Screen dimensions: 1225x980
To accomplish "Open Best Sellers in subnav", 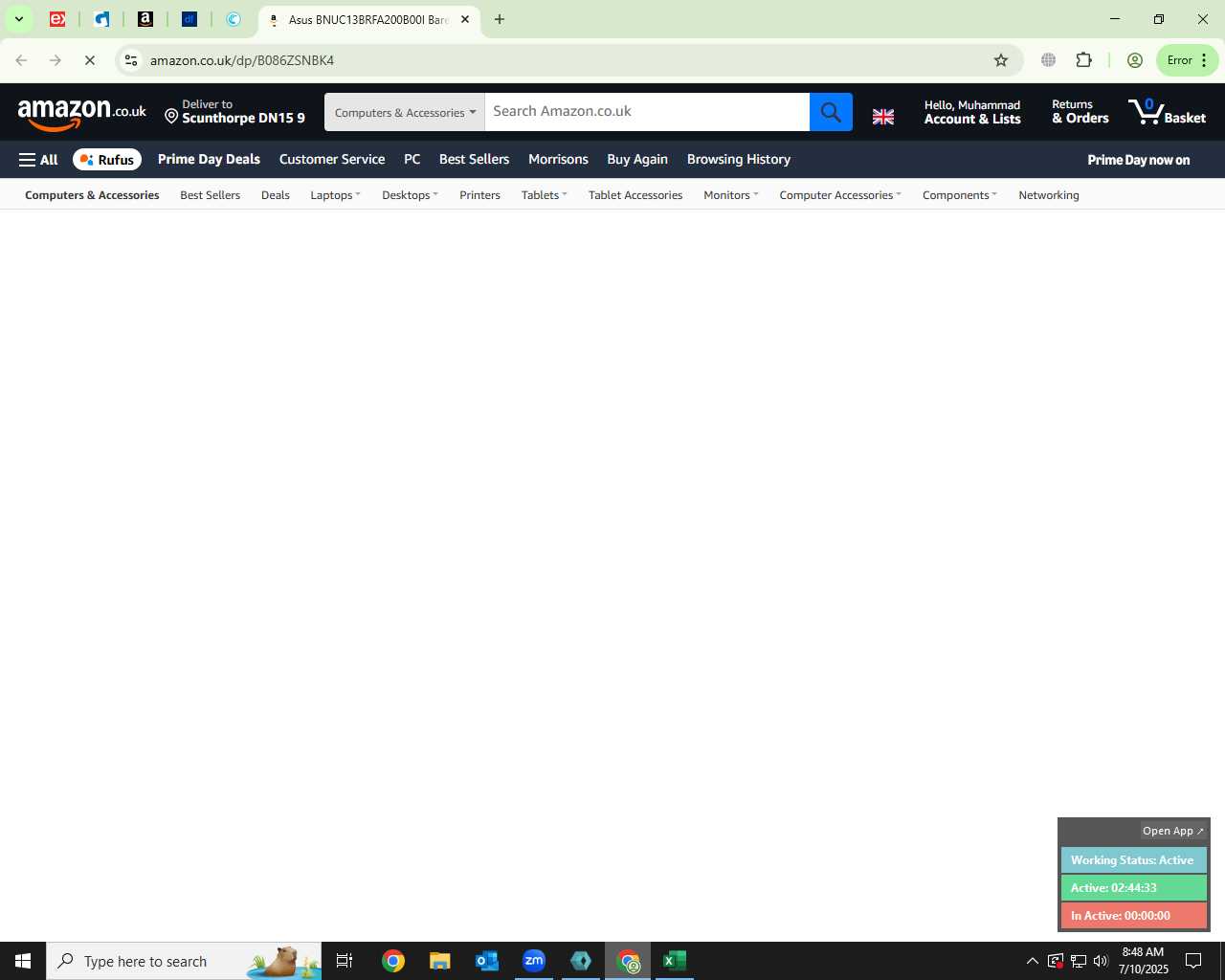I will (211, 195).
